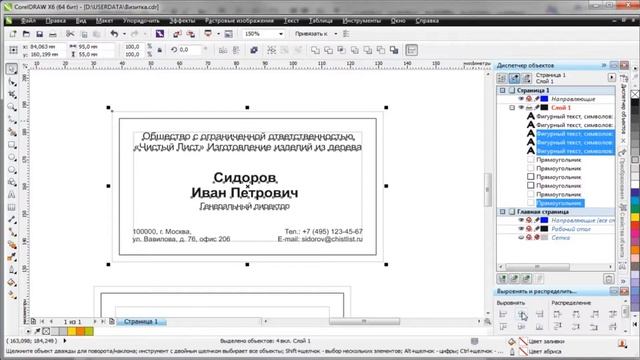Select the Zoom tool in the toolbox
640x360 pixels.
click(12, 107)
